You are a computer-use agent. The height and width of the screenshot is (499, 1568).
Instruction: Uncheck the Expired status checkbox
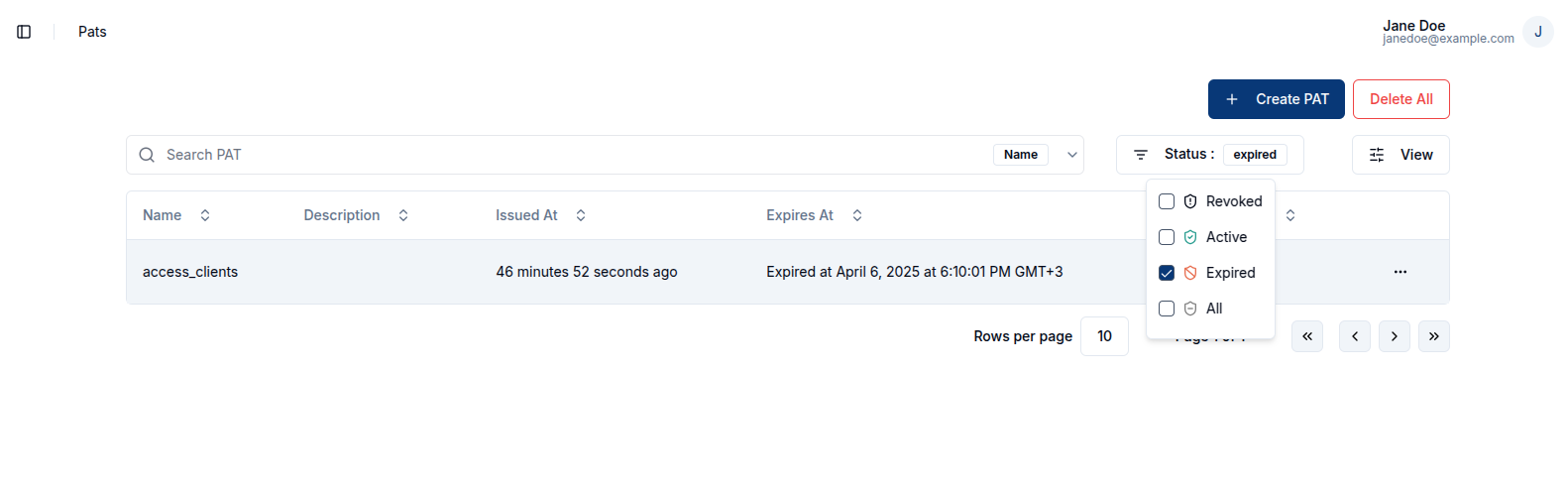(1167, 273)
